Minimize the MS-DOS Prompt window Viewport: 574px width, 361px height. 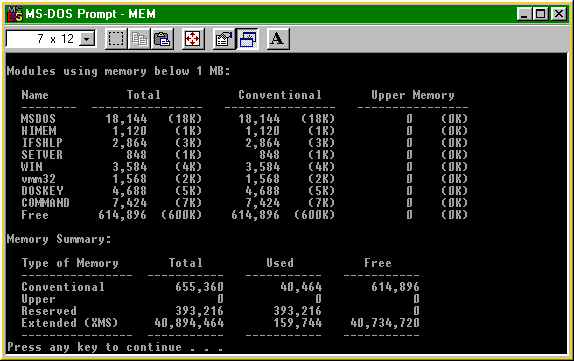tap(524, 14)
